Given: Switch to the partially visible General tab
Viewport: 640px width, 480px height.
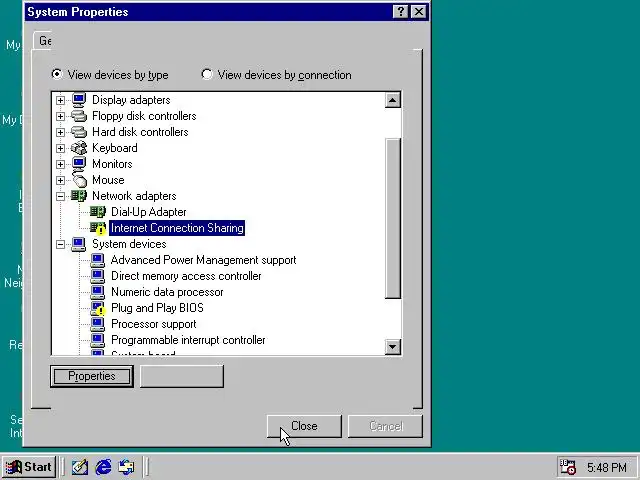Looking at the screenshot, I should click(x=42, y=40).
